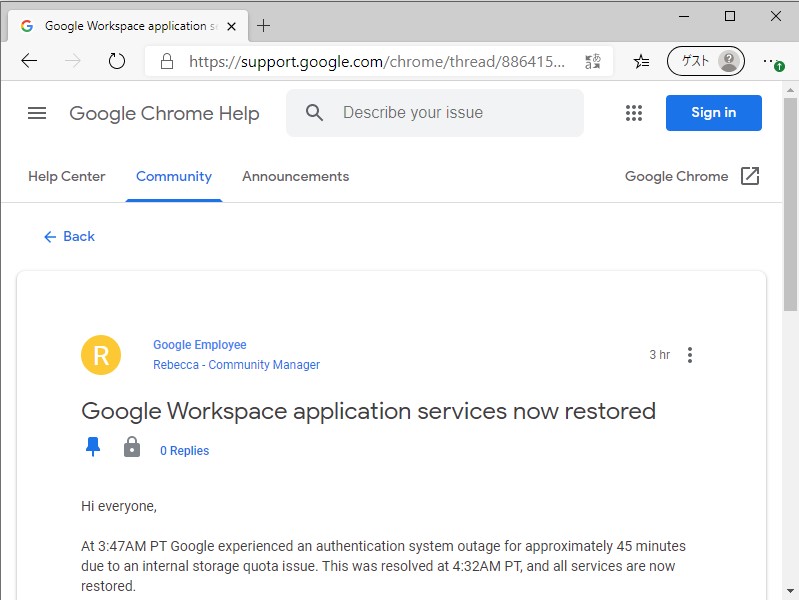Switch to the Announcements tab
799x600 pixels.
(295, 176)
